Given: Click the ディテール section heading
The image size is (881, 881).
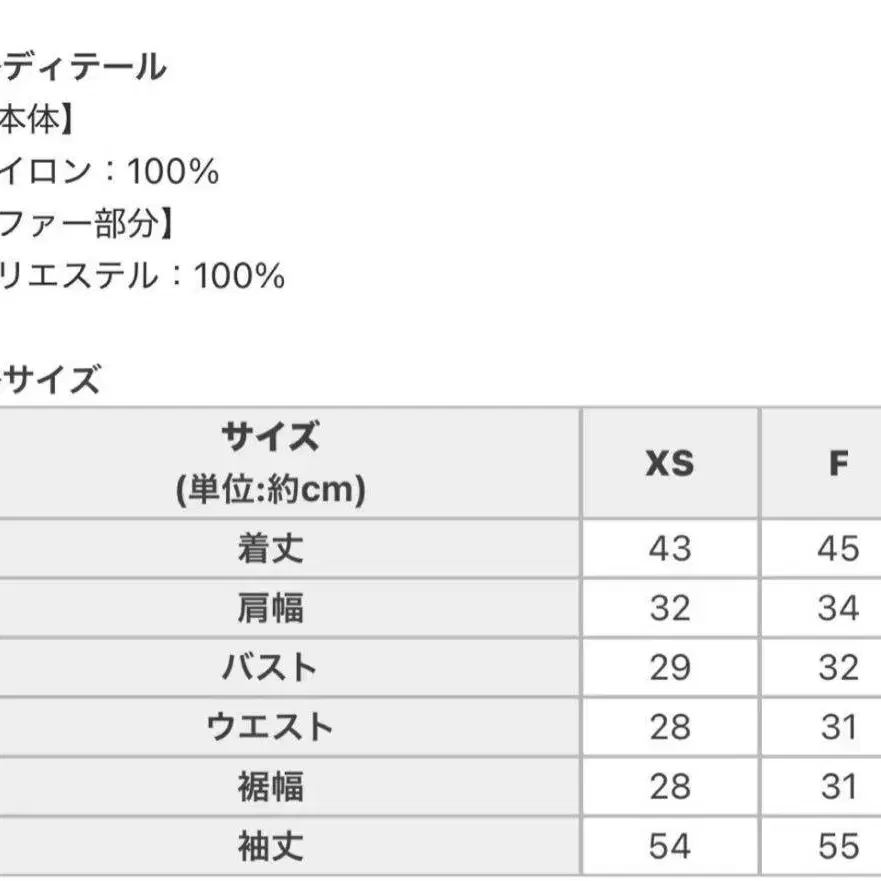Looking at the screenshot, I should [x=85, y=68].
